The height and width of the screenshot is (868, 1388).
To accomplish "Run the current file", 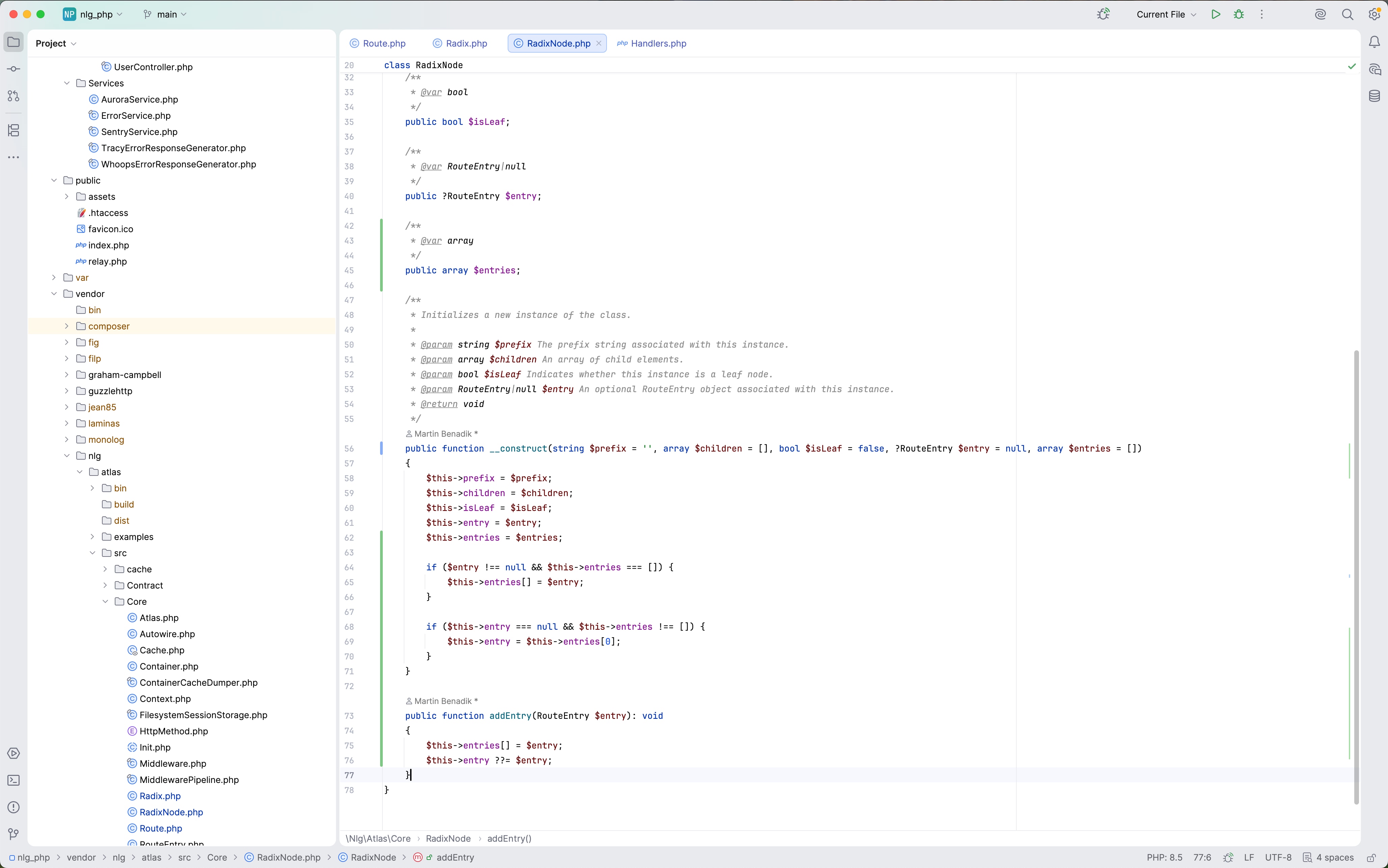I will 1216,15.
